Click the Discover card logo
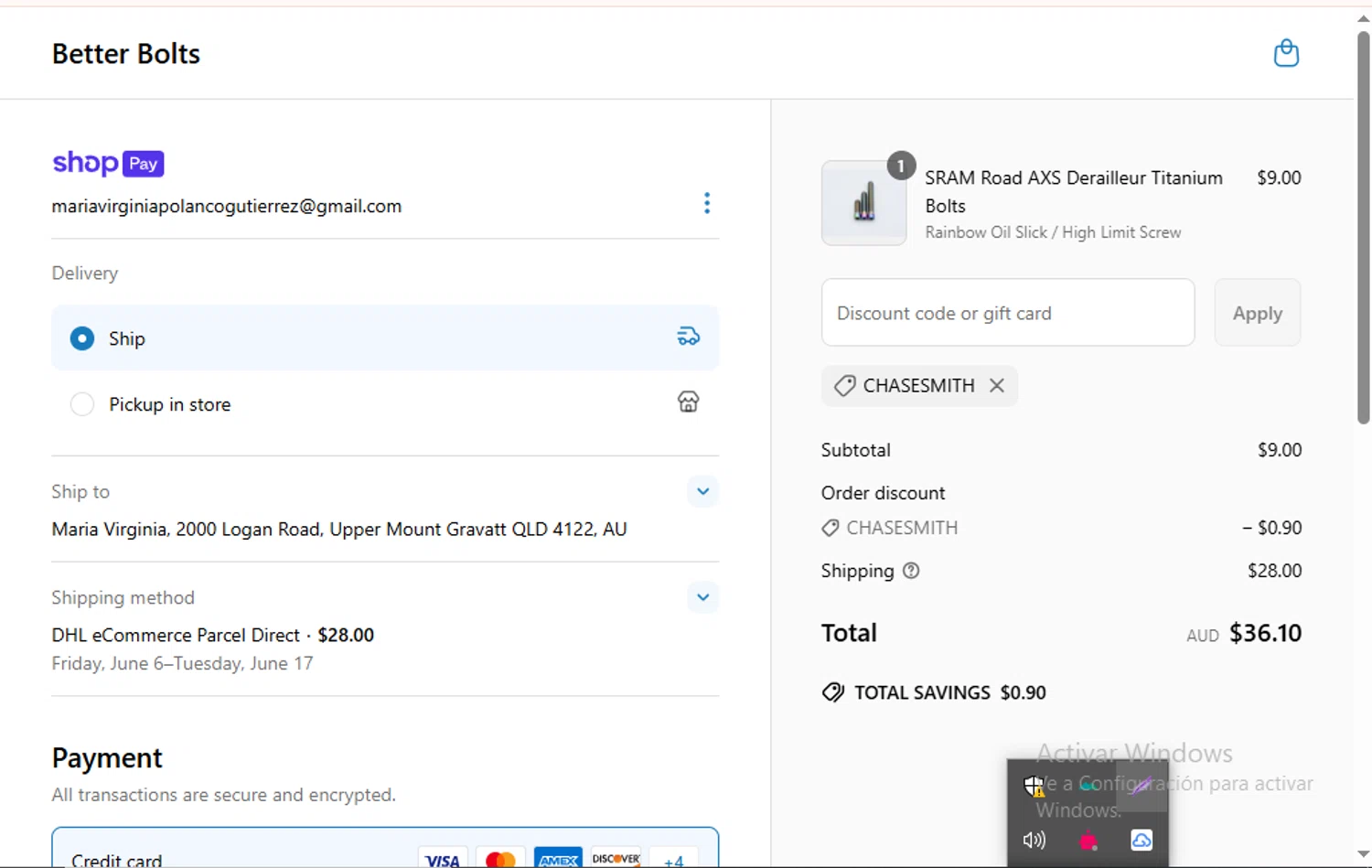 pyautogui.click(x=616, y=860)
